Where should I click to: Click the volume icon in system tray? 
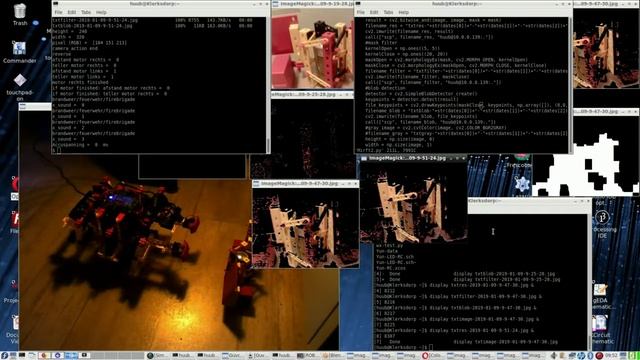pyautogui.click(x=553, y=356)
